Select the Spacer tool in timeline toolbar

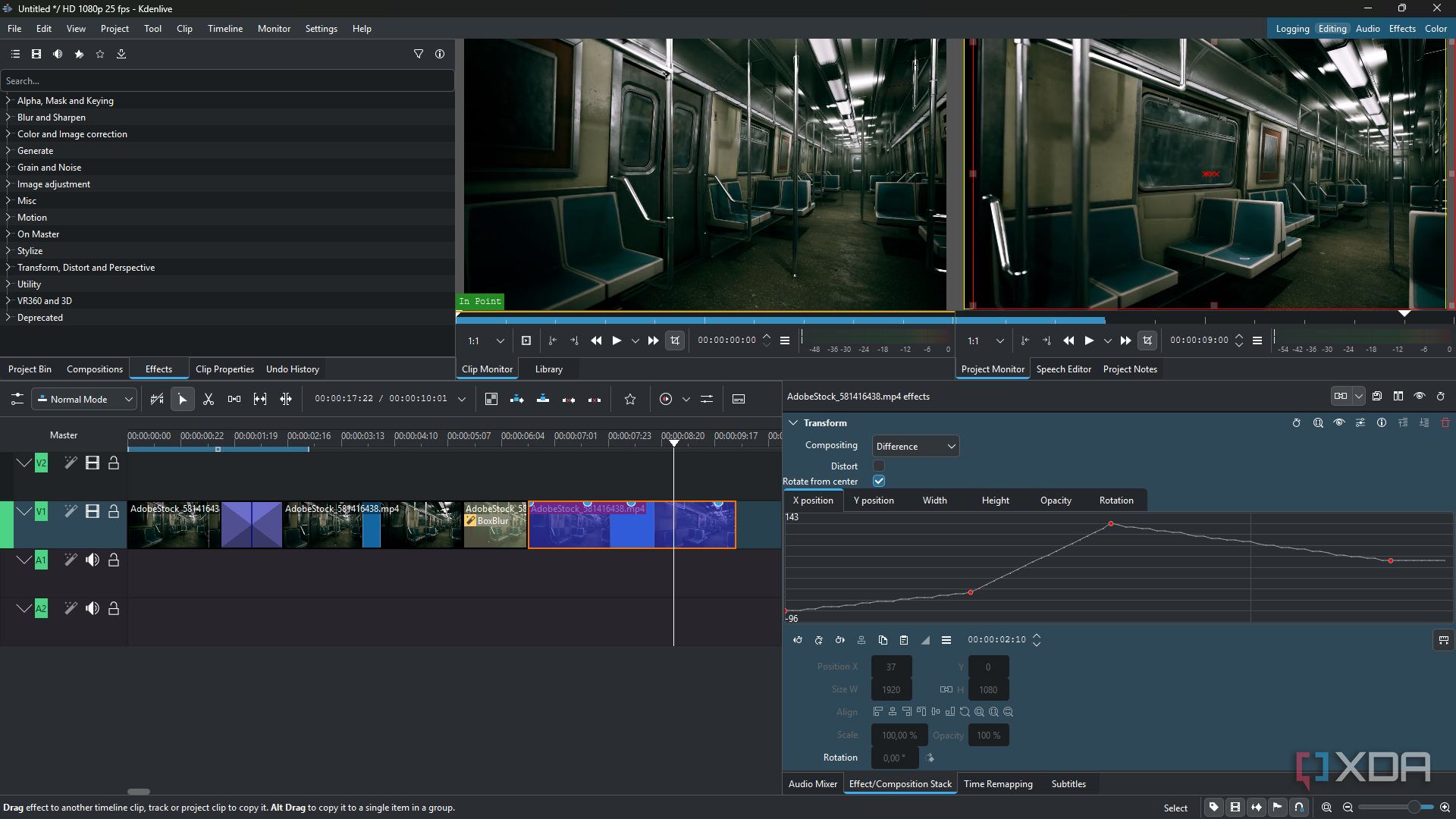(x=234, y=400)
